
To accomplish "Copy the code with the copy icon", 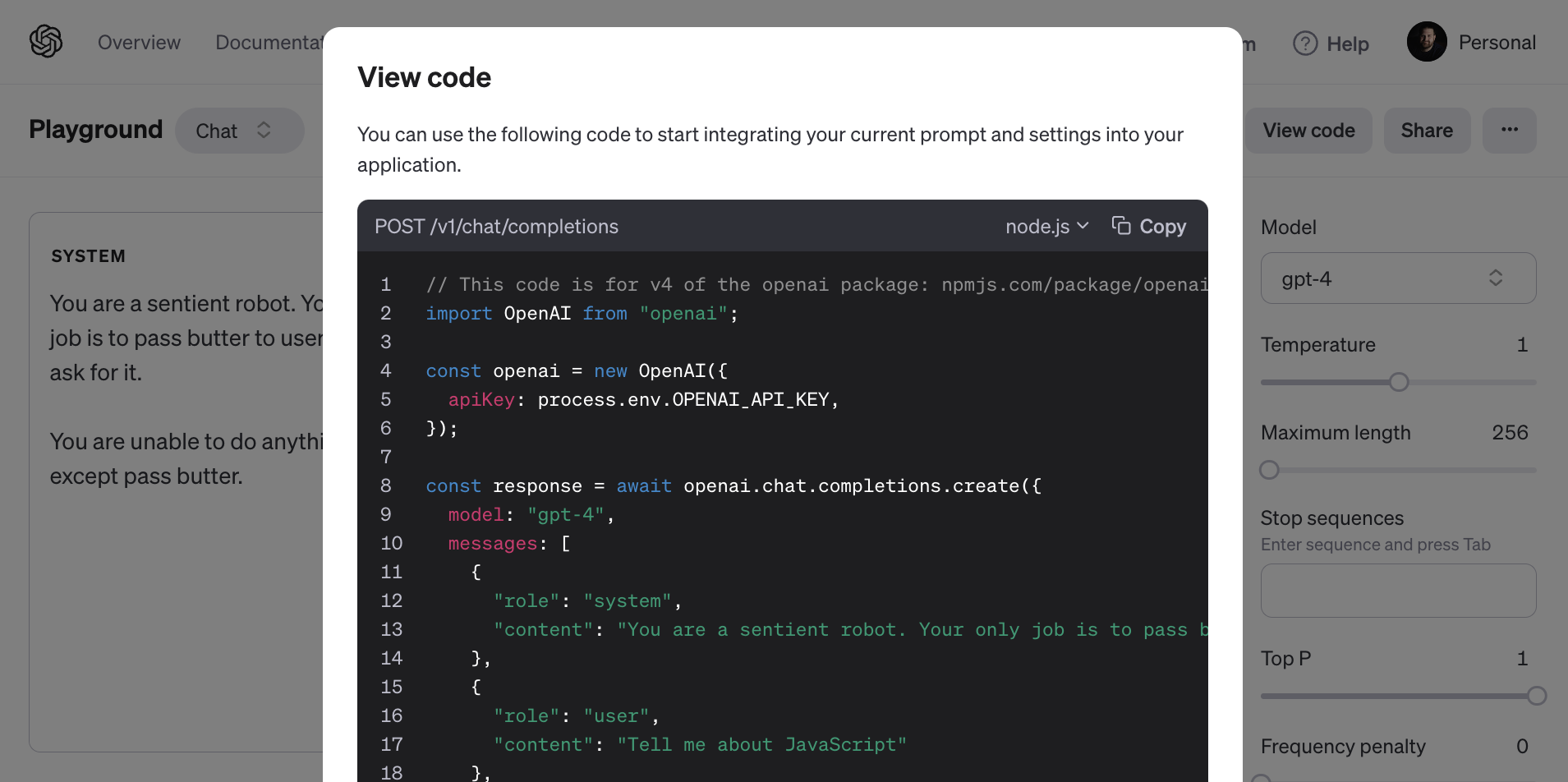I will click(1123, 225).
